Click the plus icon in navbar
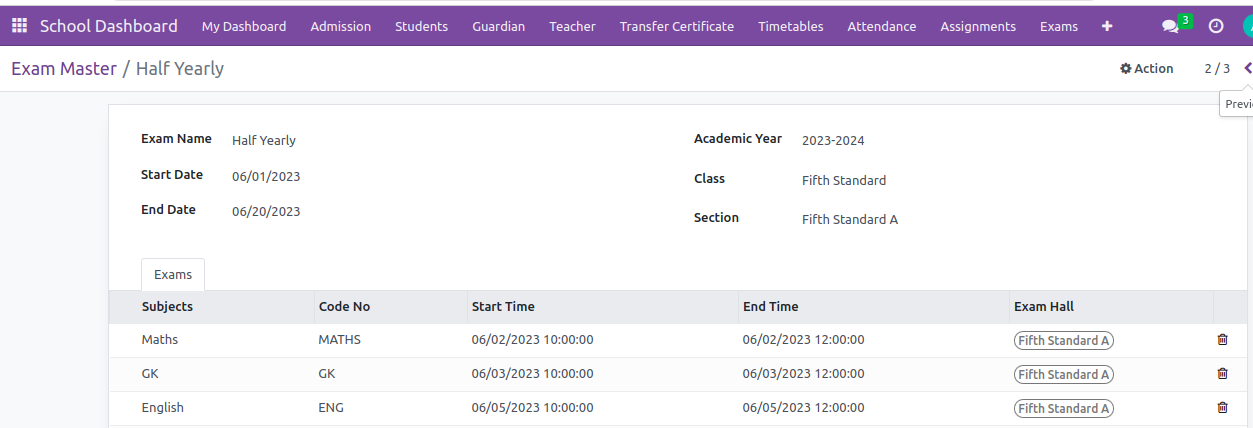 1107,26
